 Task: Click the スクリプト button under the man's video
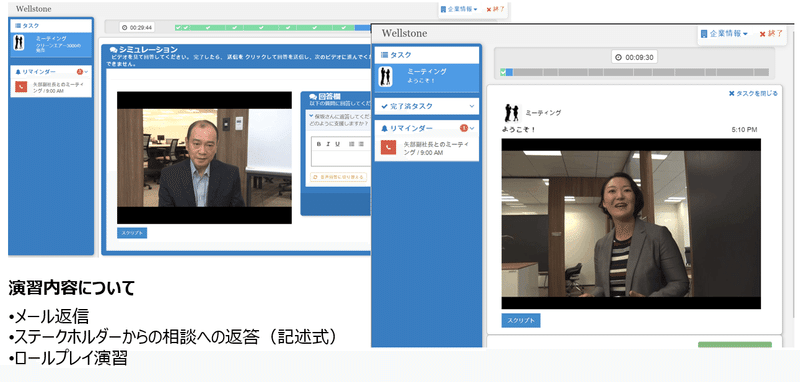click(132, 233)
